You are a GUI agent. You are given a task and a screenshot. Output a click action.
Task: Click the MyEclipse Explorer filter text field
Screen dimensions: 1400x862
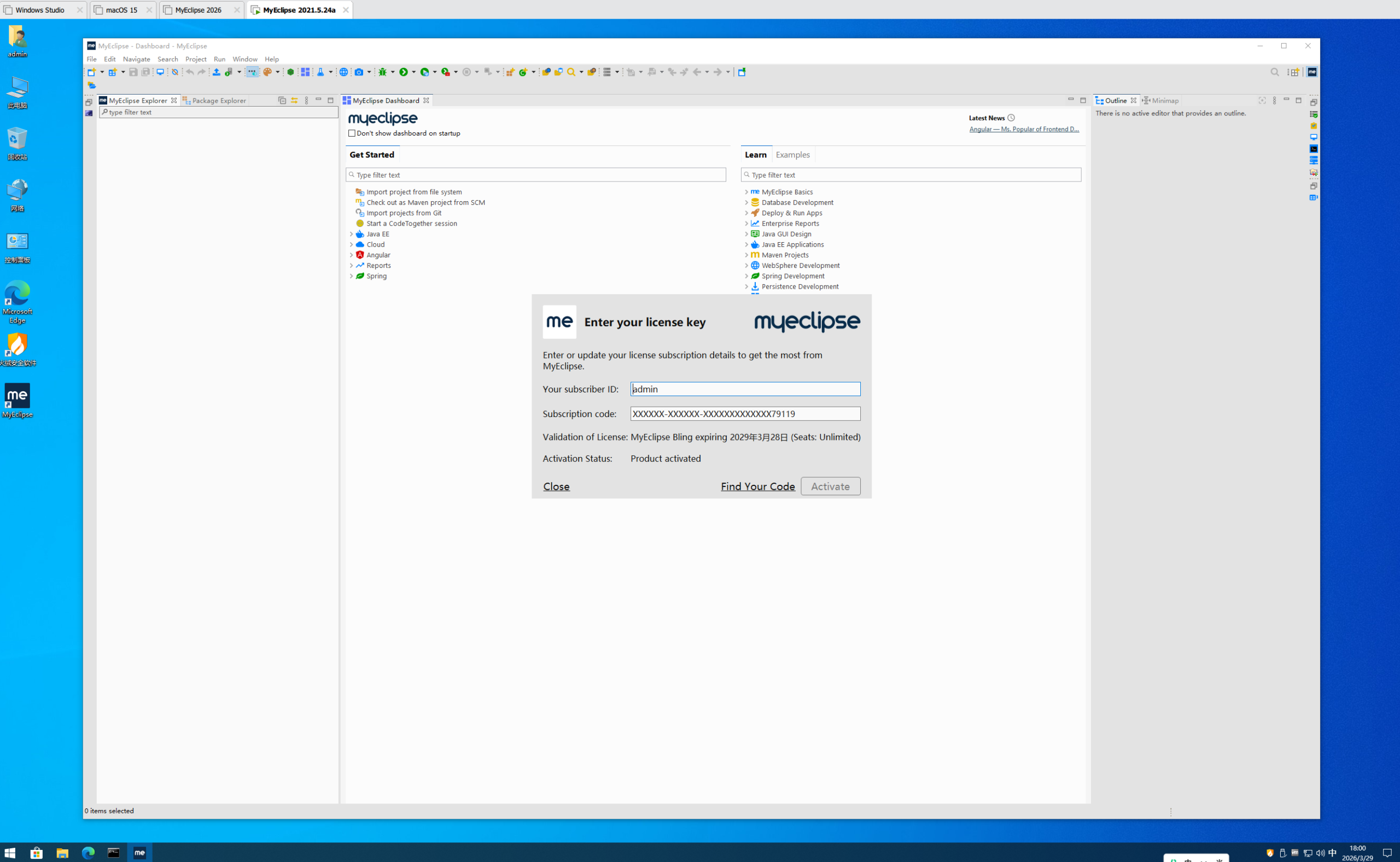click(x=218, y=112)
